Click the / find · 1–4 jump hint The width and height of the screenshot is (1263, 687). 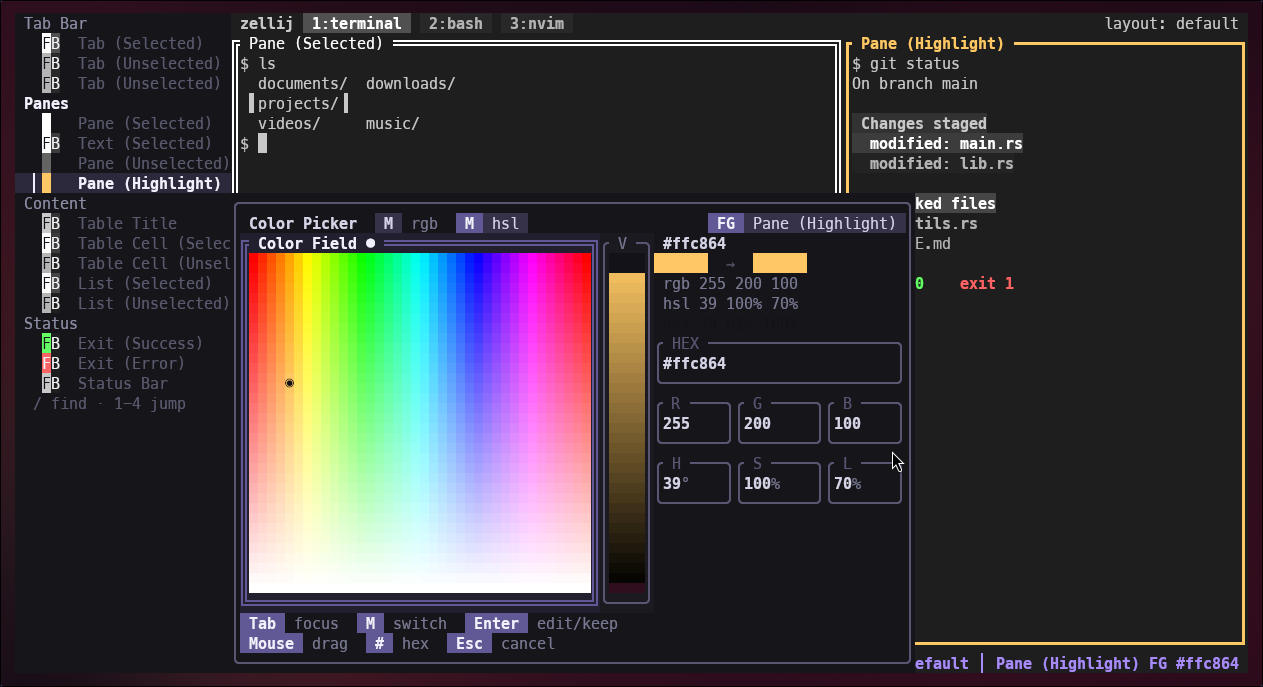pos(109,403)
